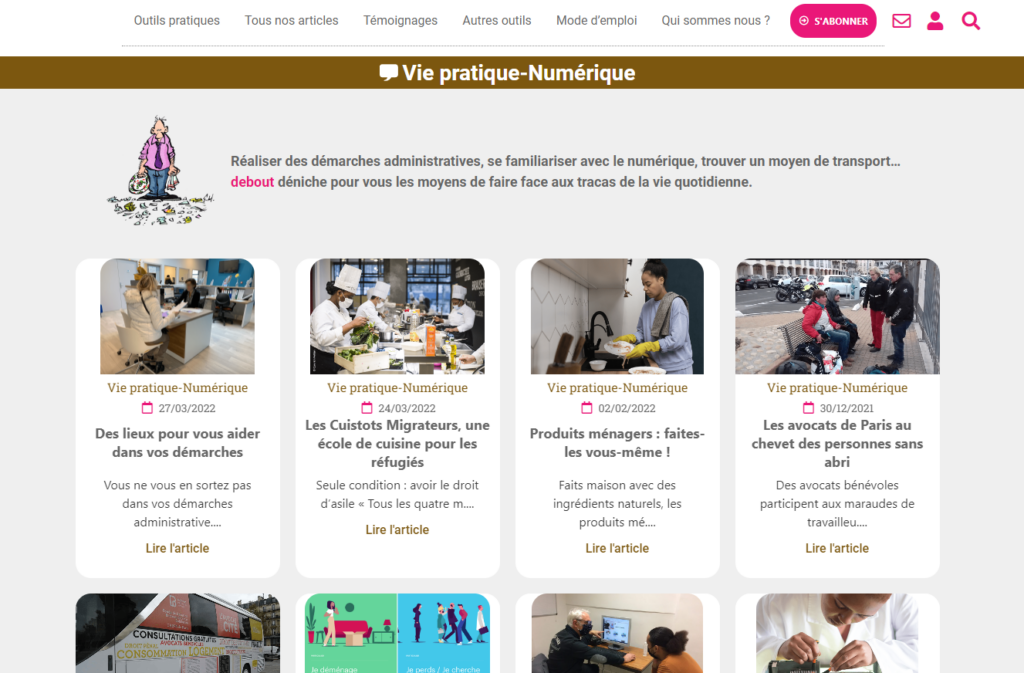Viewport: 1024px width, 673px height.
Task: Click the calendar icon next to 24/03/2022
Action: pos(367,408)
